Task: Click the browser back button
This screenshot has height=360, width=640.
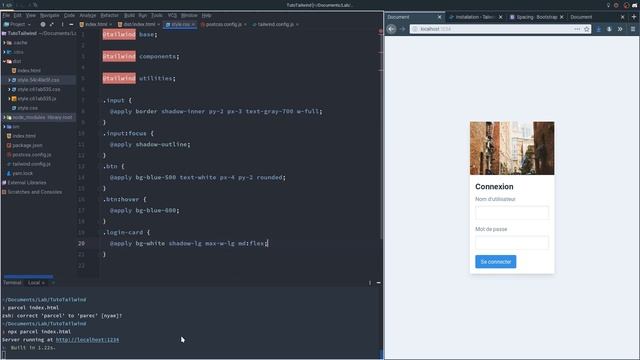Action: pyautogui.click(x=391, y=29)
